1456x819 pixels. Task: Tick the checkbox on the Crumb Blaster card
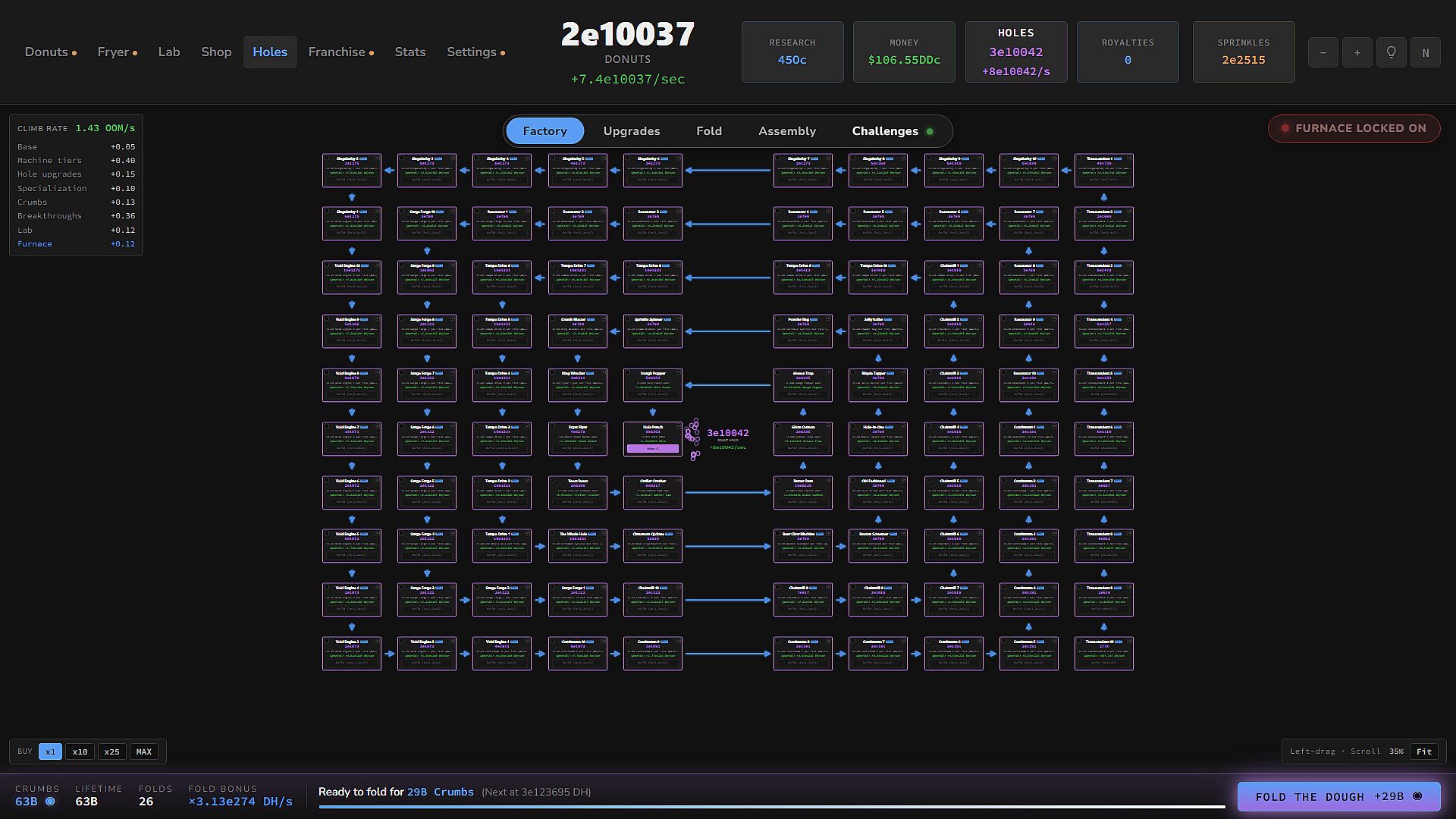553,318
